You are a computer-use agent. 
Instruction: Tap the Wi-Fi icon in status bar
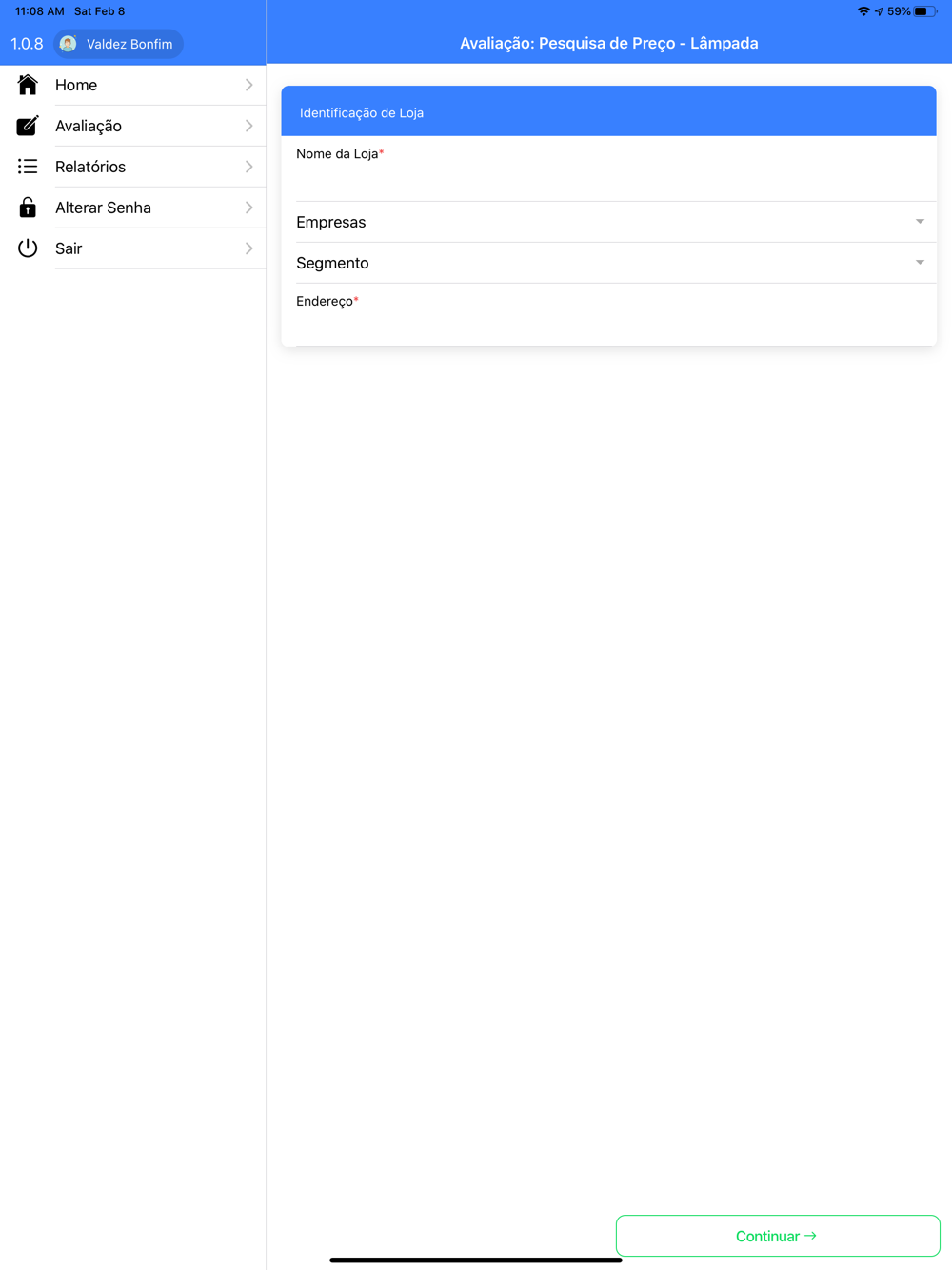[x=863, y=11]
